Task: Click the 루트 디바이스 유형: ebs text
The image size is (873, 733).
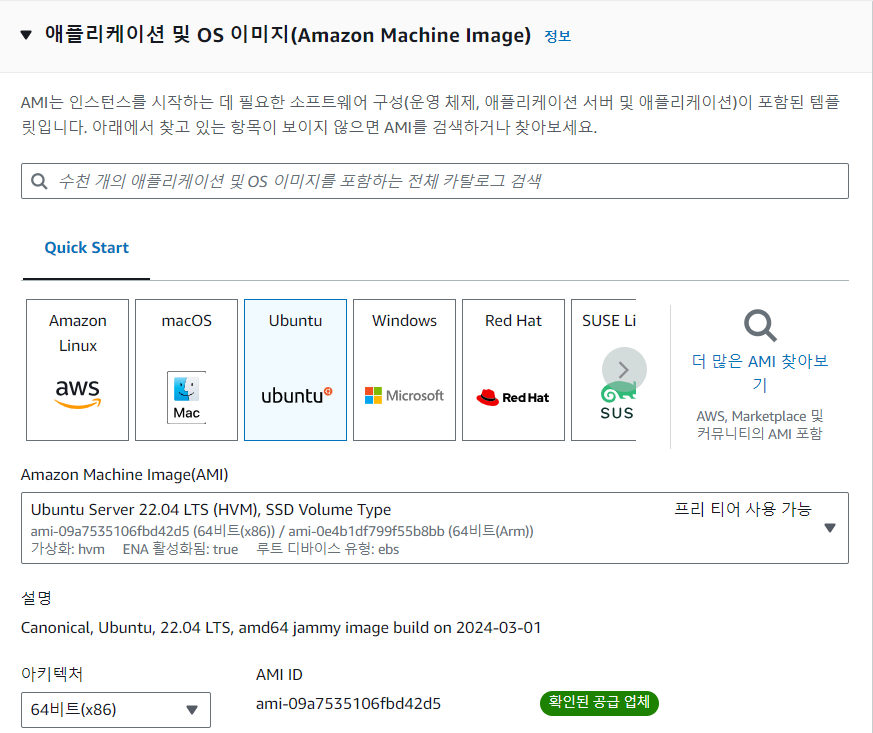Action: (x=327, y=549)
